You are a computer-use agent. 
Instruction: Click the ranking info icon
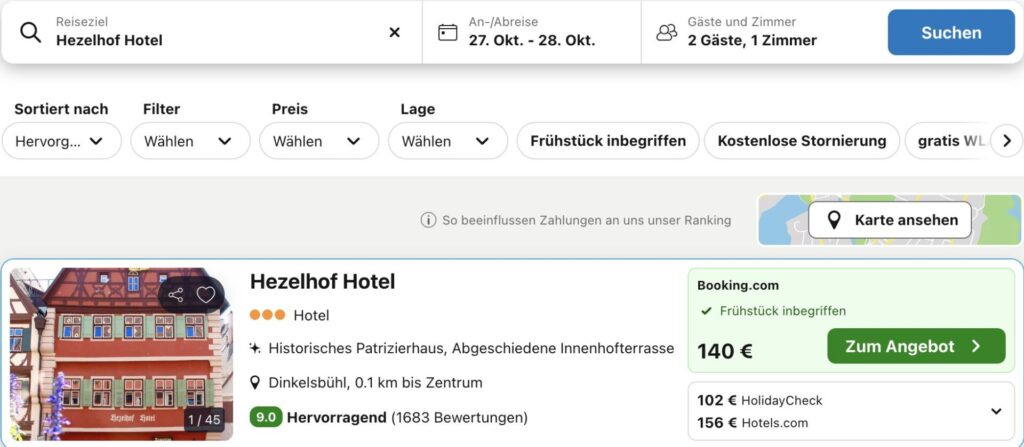pos(428,220)
